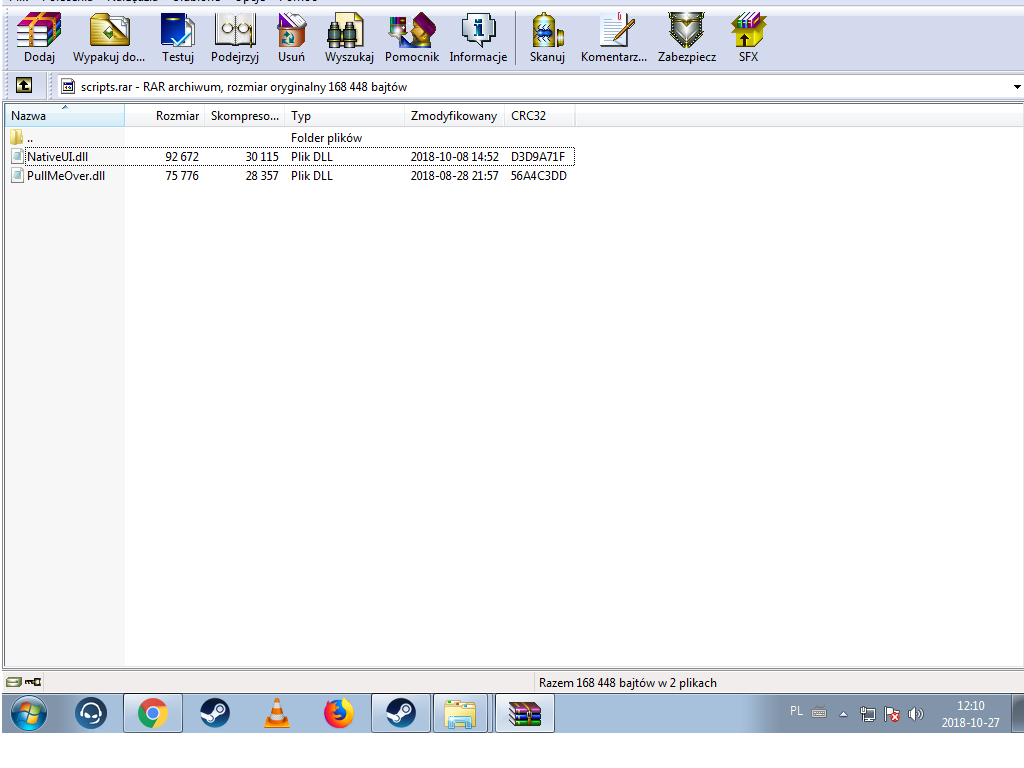Click the key password icon in status bar
The width and height of the screenshot is (1024, 768).
(33, 682)
